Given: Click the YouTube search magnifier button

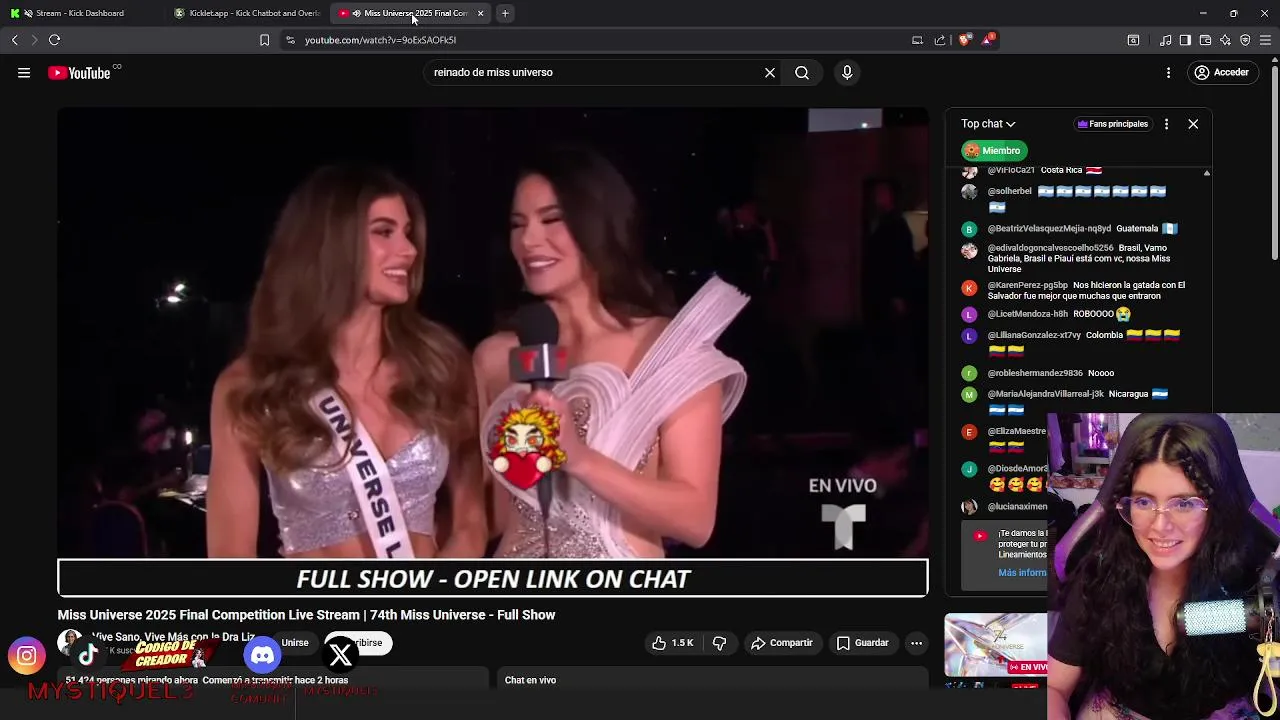Looking at the screenshot, I should click(802, 72).
